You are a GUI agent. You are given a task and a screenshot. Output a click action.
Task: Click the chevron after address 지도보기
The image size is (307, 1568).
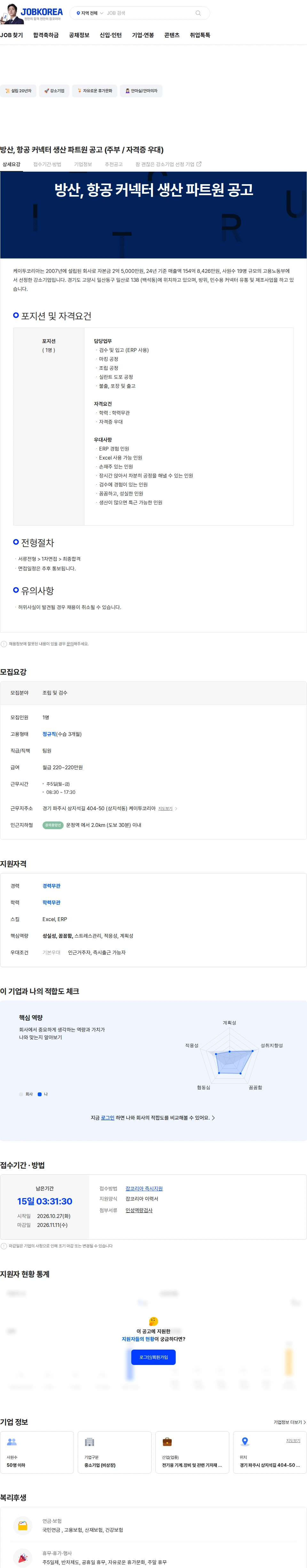click(176, 808)
